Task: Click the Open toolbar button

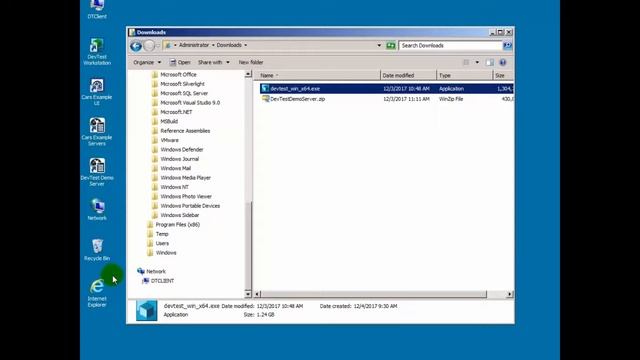Action: point(180,62)
